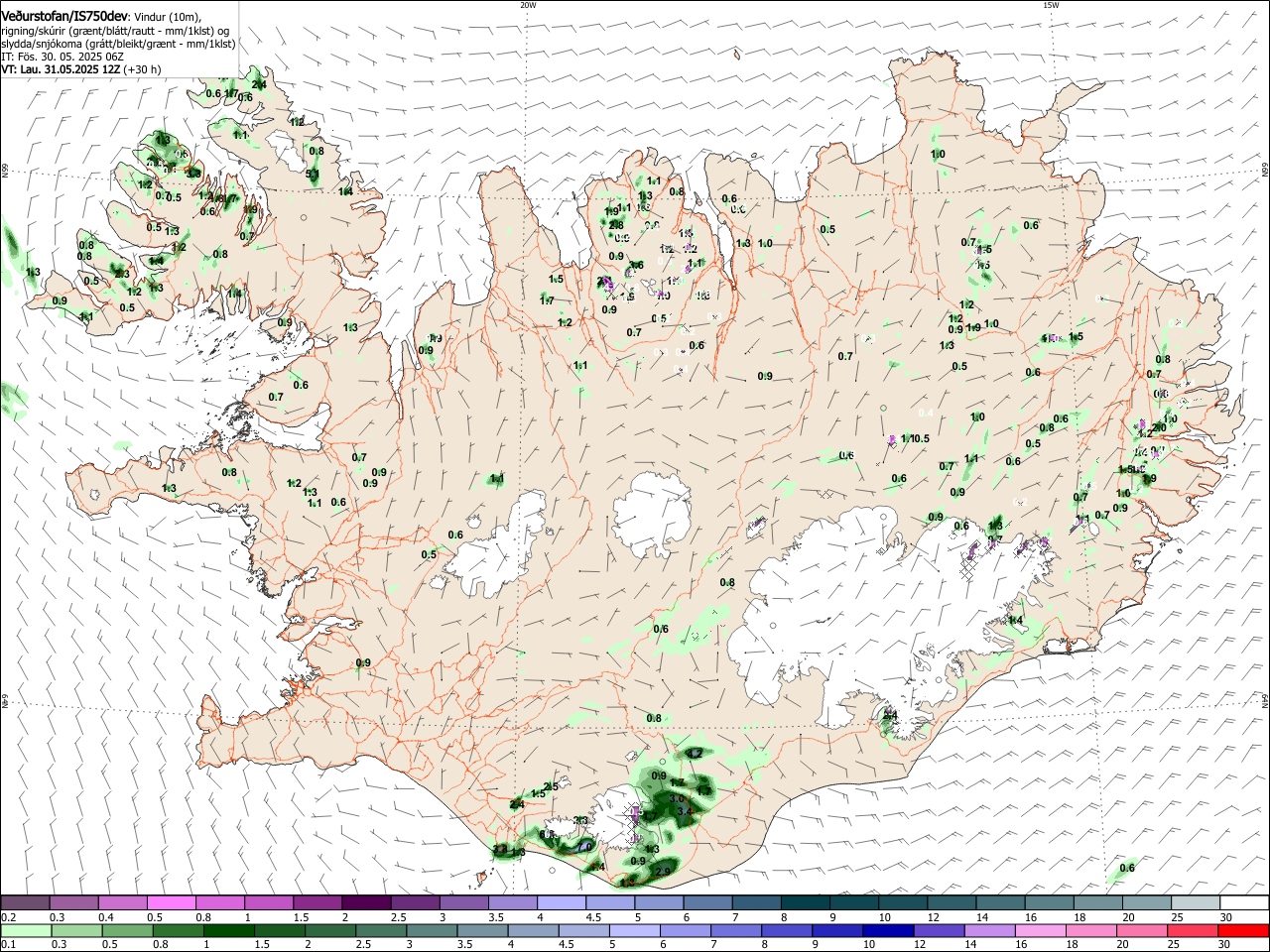The width and height of the screenshot is (1270, 952).
Task: Click the white 0.4 value in the east highlands
Action: [926, 413]
